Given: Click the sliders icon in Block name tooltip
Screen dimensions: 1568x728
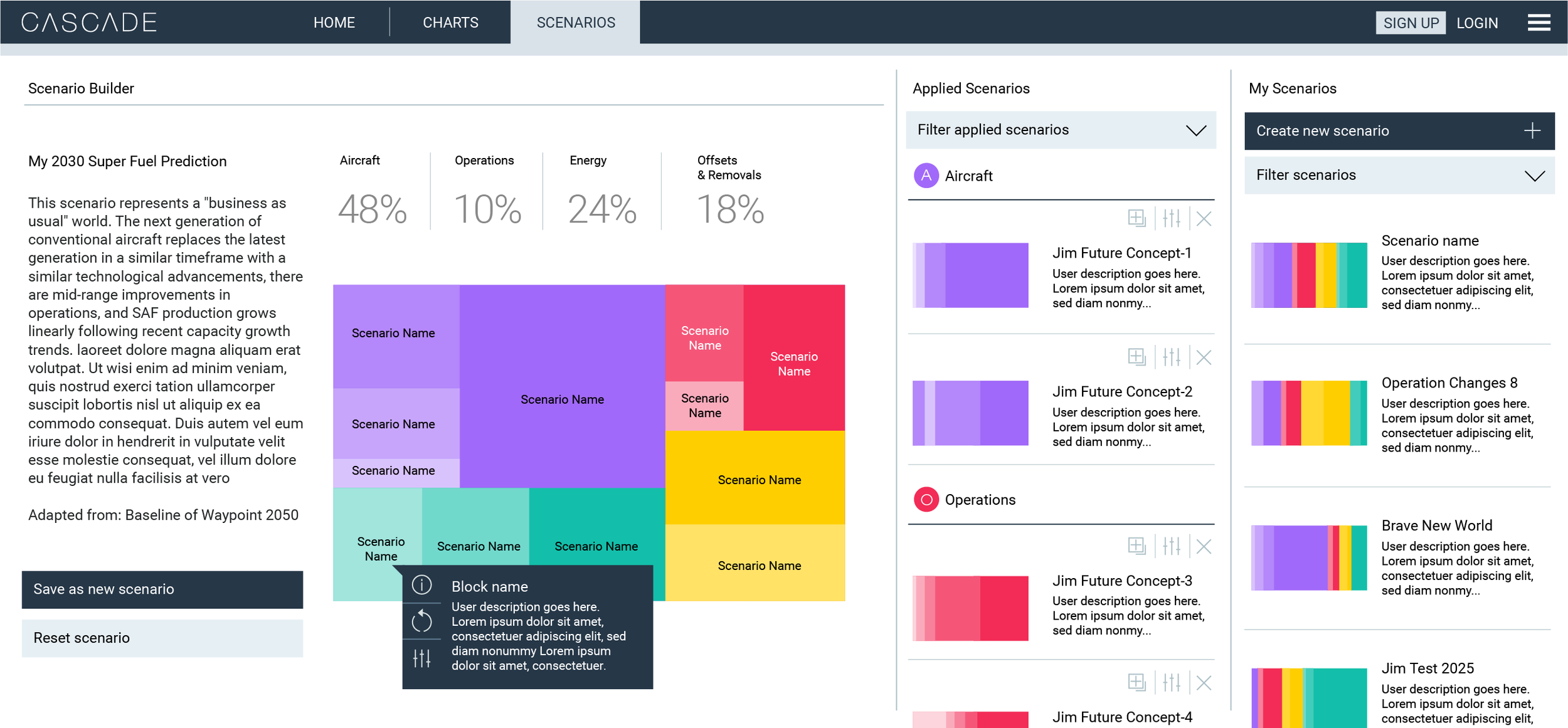Looking at the screenshot, I should pyautogui.click(x=421, y=658).
